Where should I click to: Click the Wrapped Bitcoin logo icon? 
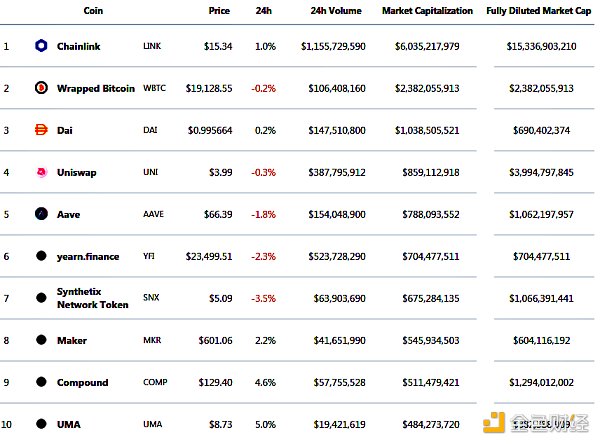(41, 88)
